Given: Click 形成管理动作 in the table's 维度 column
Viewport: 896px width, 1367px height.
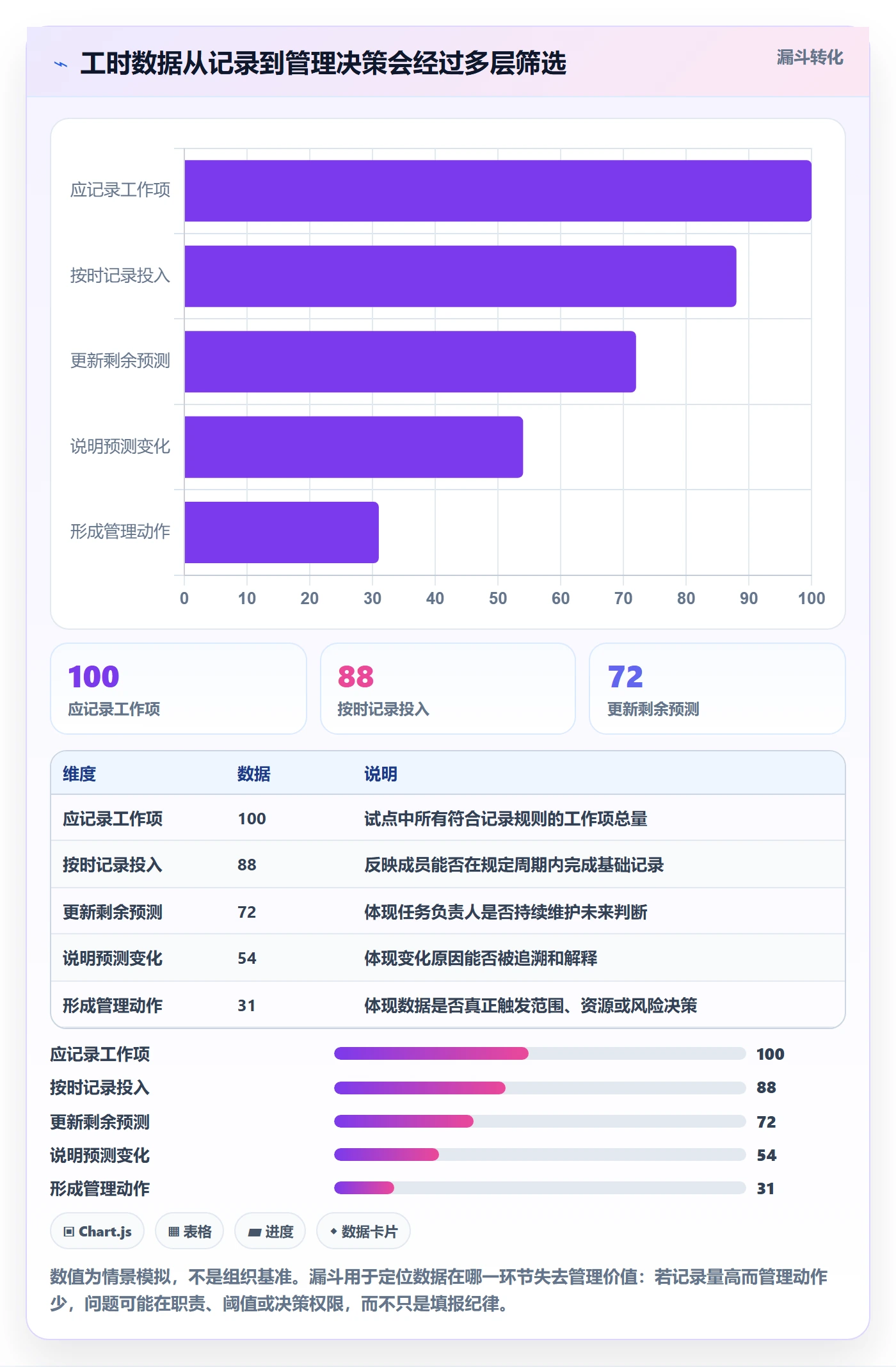Looking at the screenshot, I should (113, 1005).
